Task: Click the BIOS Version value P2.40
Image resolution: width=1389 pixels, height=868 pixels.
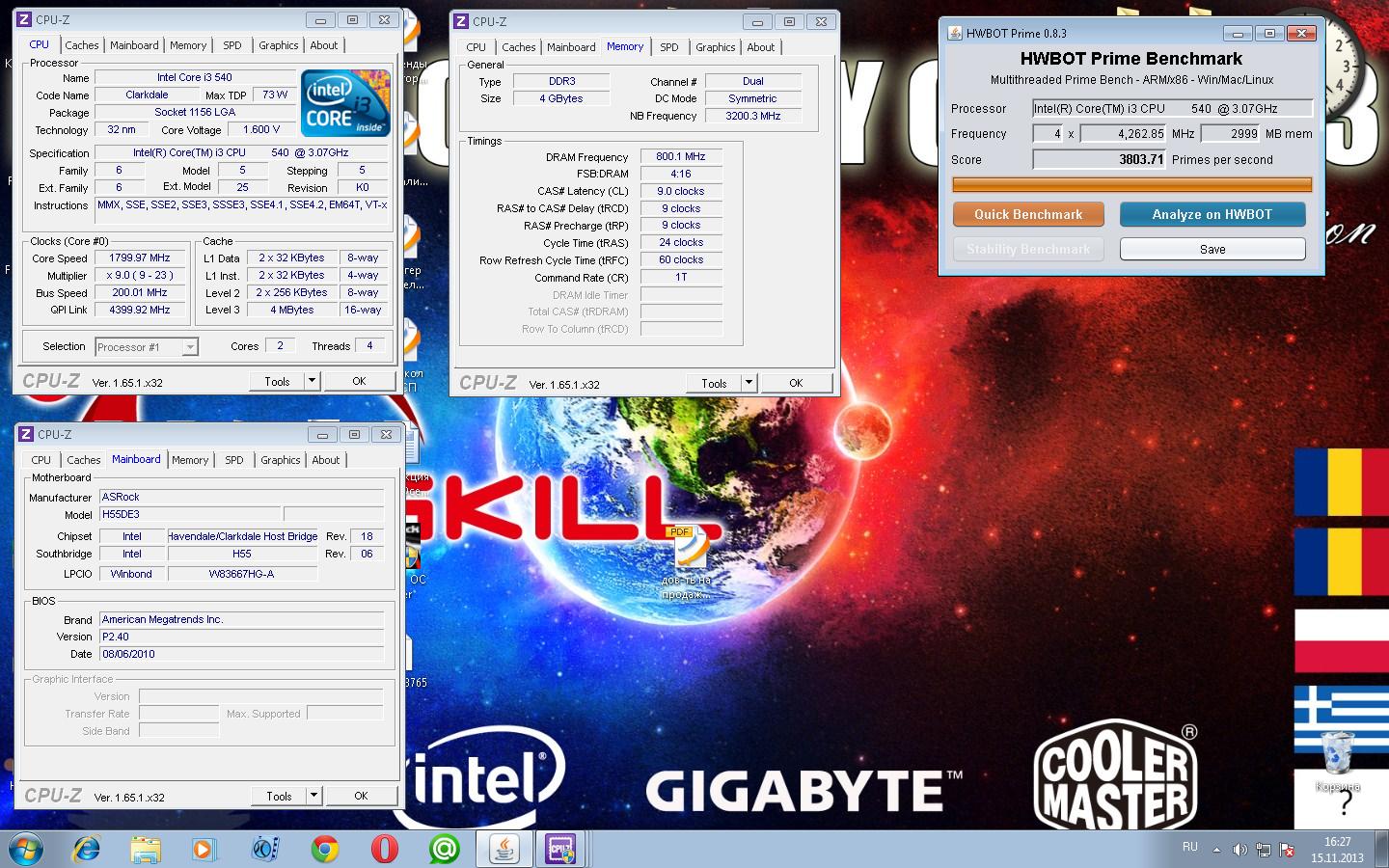Action: click(x=241, y=637)
